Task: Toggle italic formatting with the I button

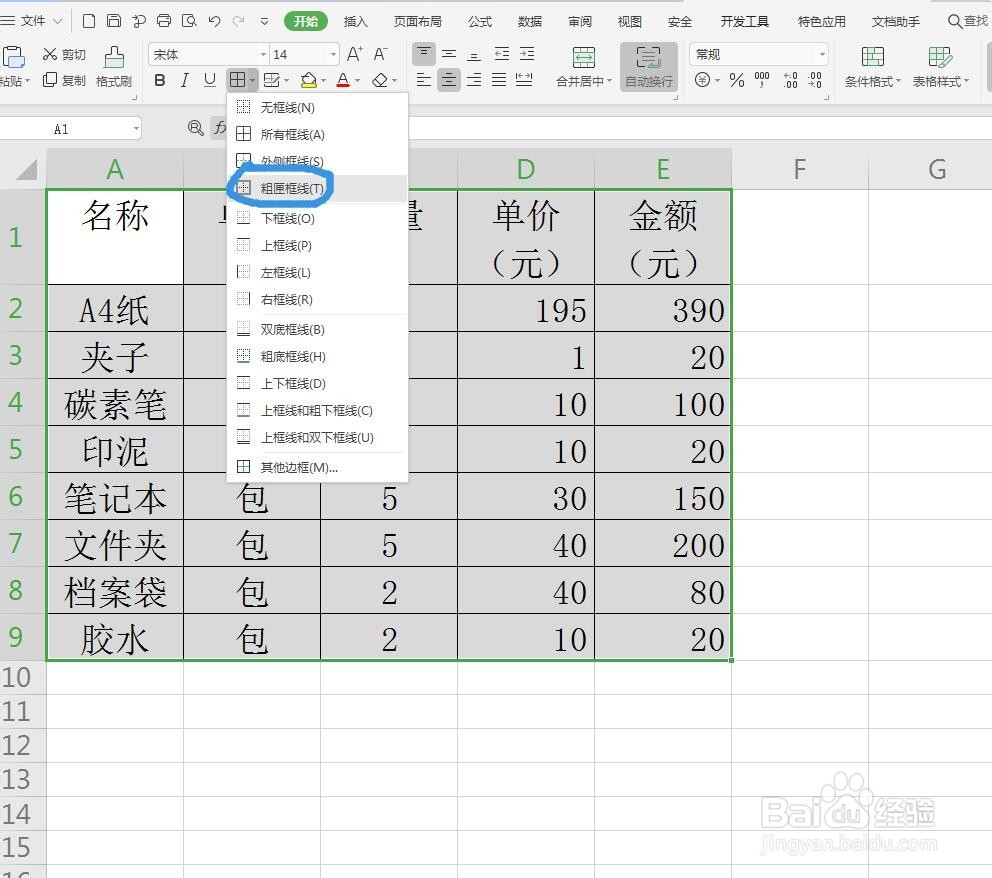Action: [x=183, y=80]
